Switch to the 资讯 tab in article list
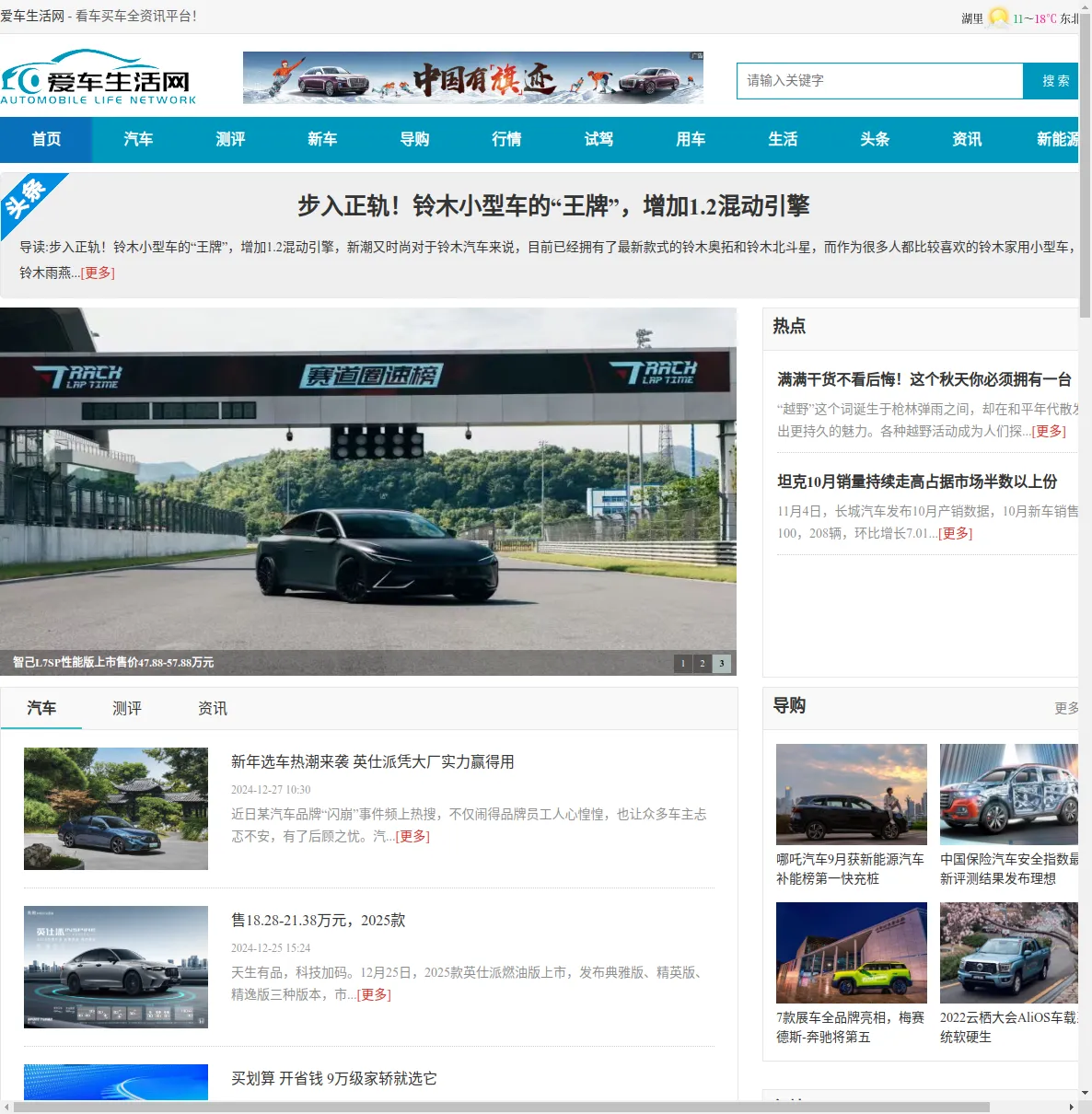Viewport: 1092px width, 1114px height. (x=213, y=708)
